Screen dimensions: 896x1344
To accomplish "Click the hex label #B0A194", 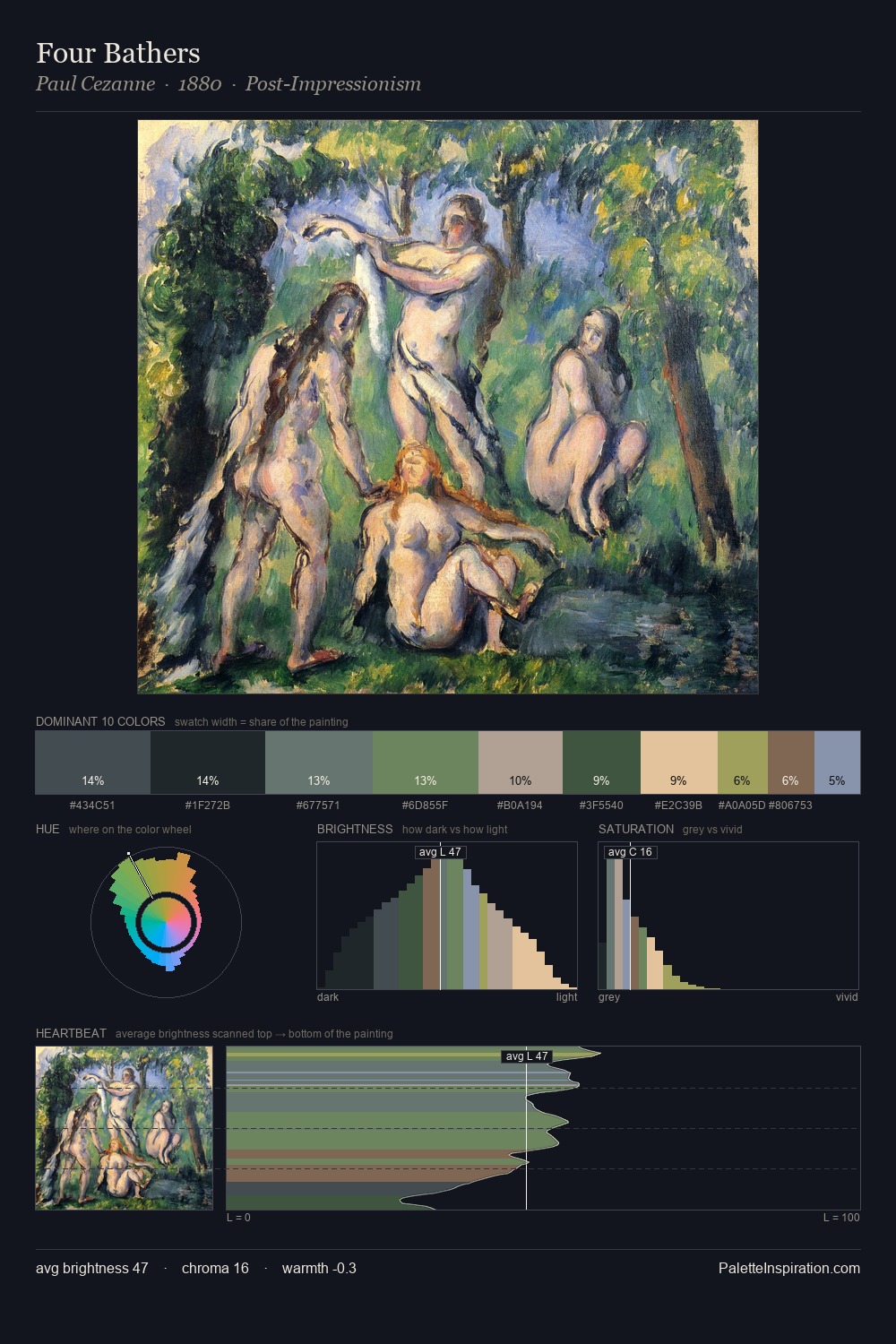I will 520,805.
